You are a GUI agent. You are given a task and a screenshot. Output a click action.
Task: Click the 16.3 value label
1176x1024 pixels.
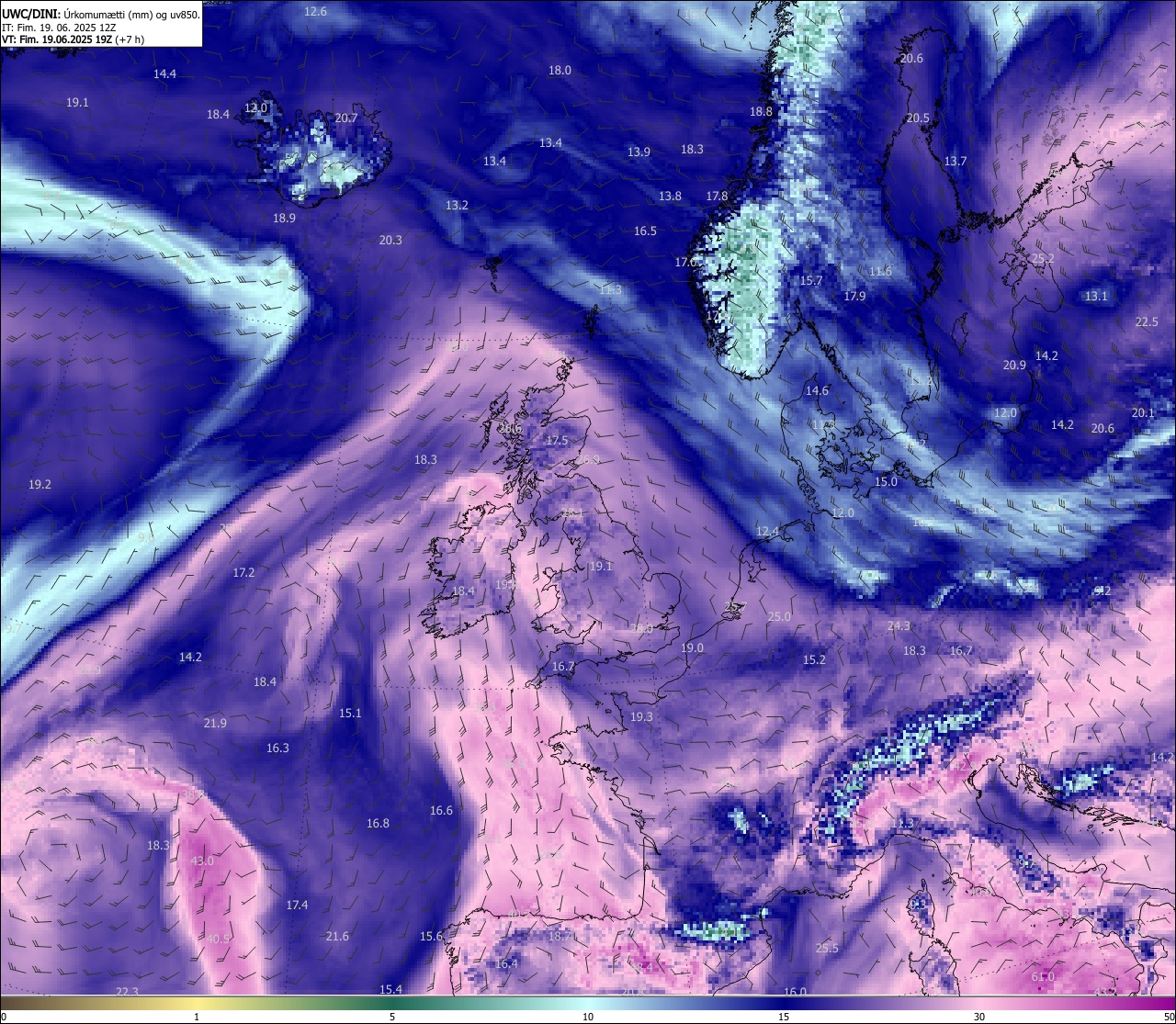[x=277, y=748]
